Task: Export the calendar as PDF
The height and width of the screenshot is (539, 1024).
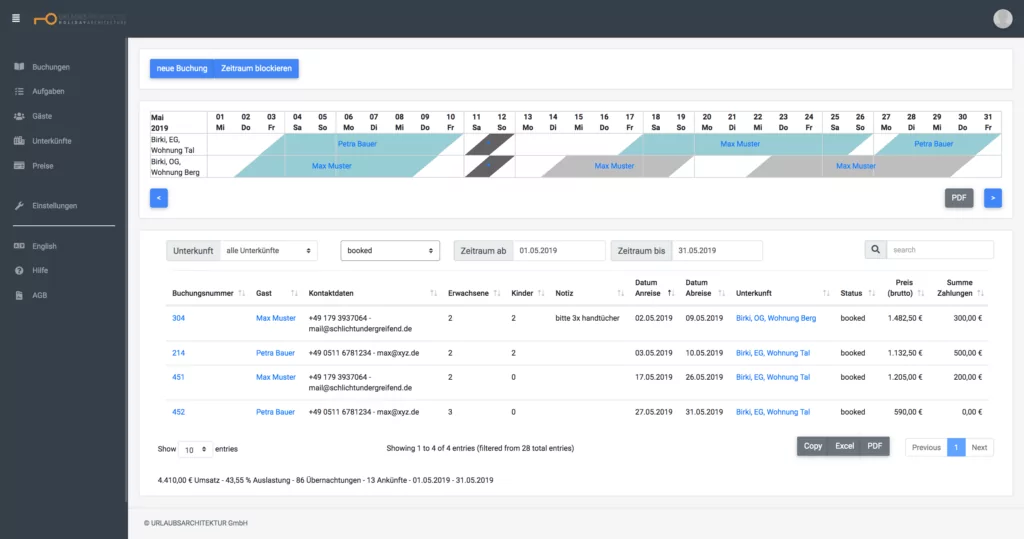Action: (x=959, y=198)
